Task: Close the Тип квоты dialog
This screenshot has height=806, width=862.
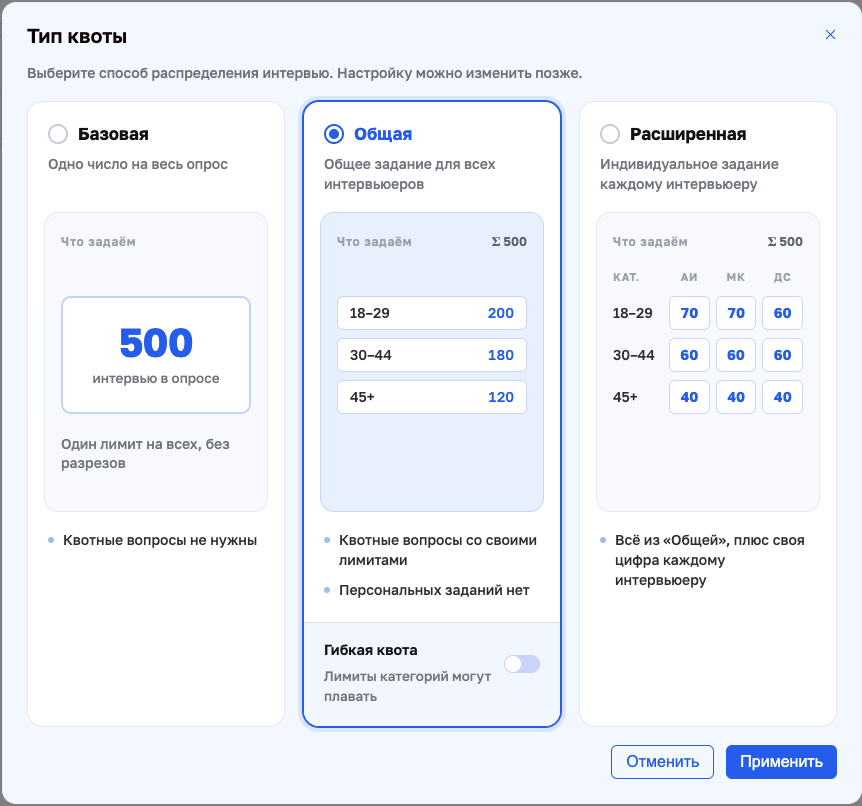Action: pos(830,35)
